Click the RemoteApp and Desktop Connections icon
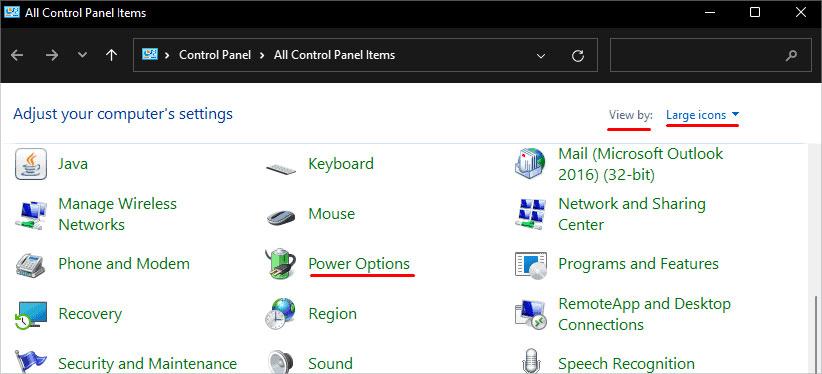Image resolution: width=822 pixels, height=374 pixels. point(531,314)
